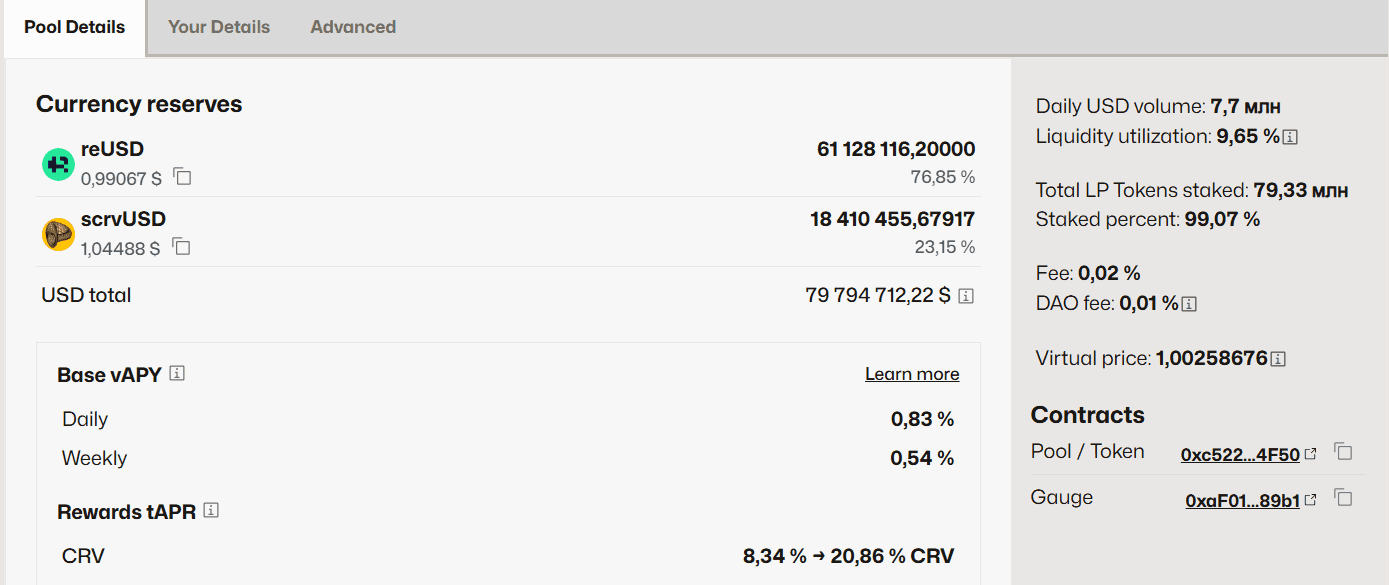Screen dimensions: 1389x585
Task: Open Liquidity utilization info icon
Action: coord(1290,137)
